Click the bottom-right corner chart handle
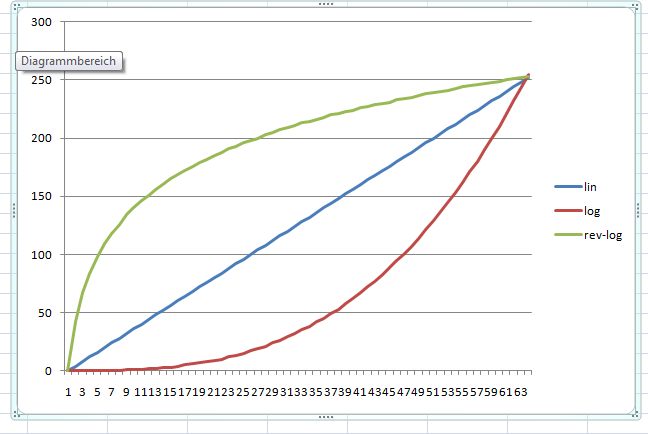Image resolution: width=648 pixels, height=434 pixels. click(x=634, y=412)
